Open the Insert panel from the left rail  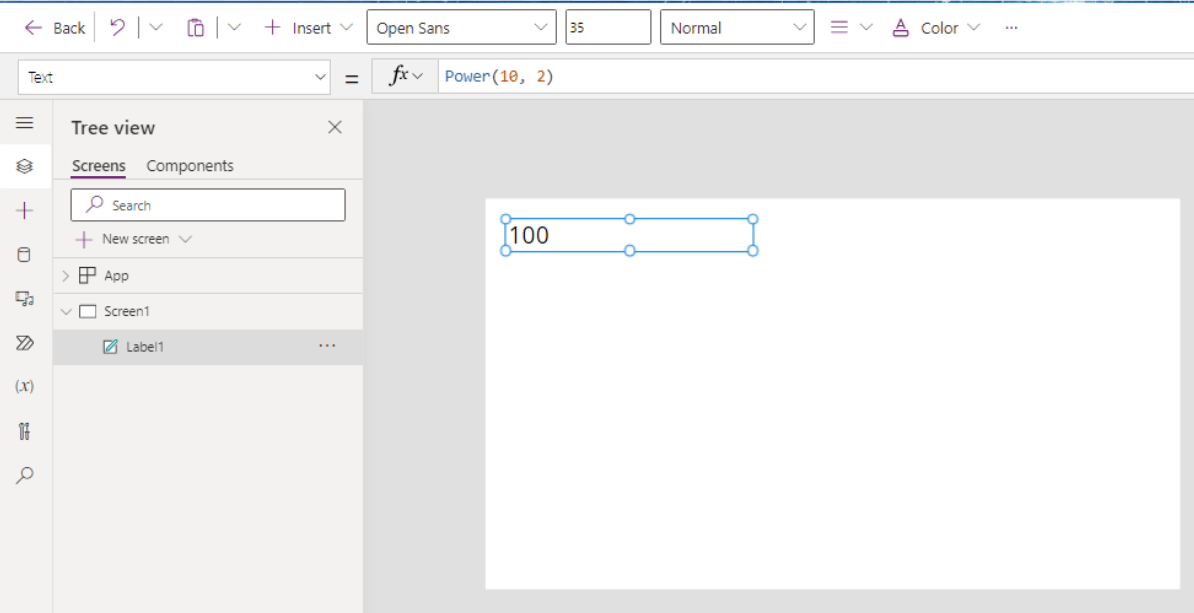pos(25,210)
